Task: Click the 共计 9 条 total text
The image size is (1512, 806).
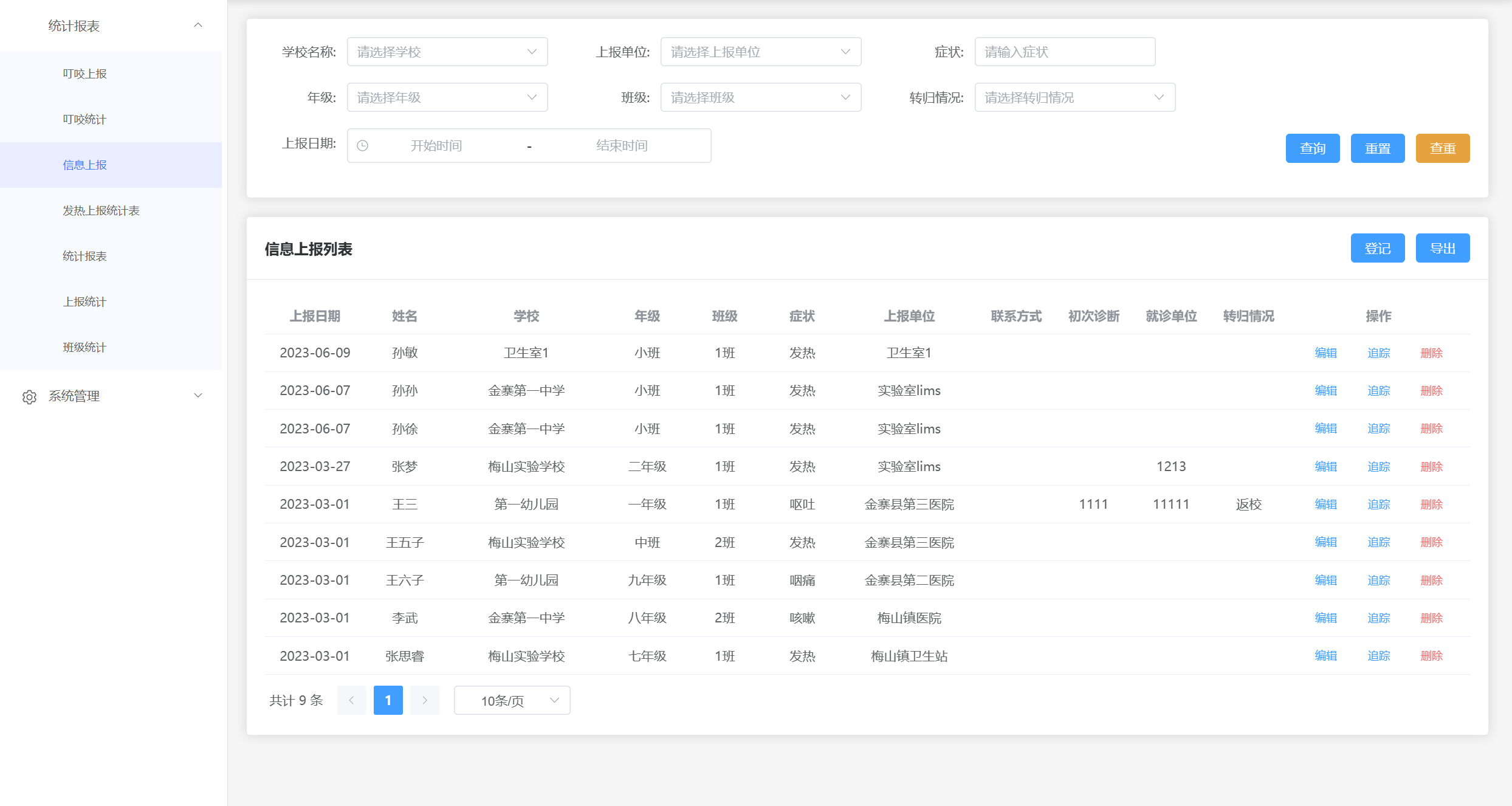Action: (x=296, y=700)
